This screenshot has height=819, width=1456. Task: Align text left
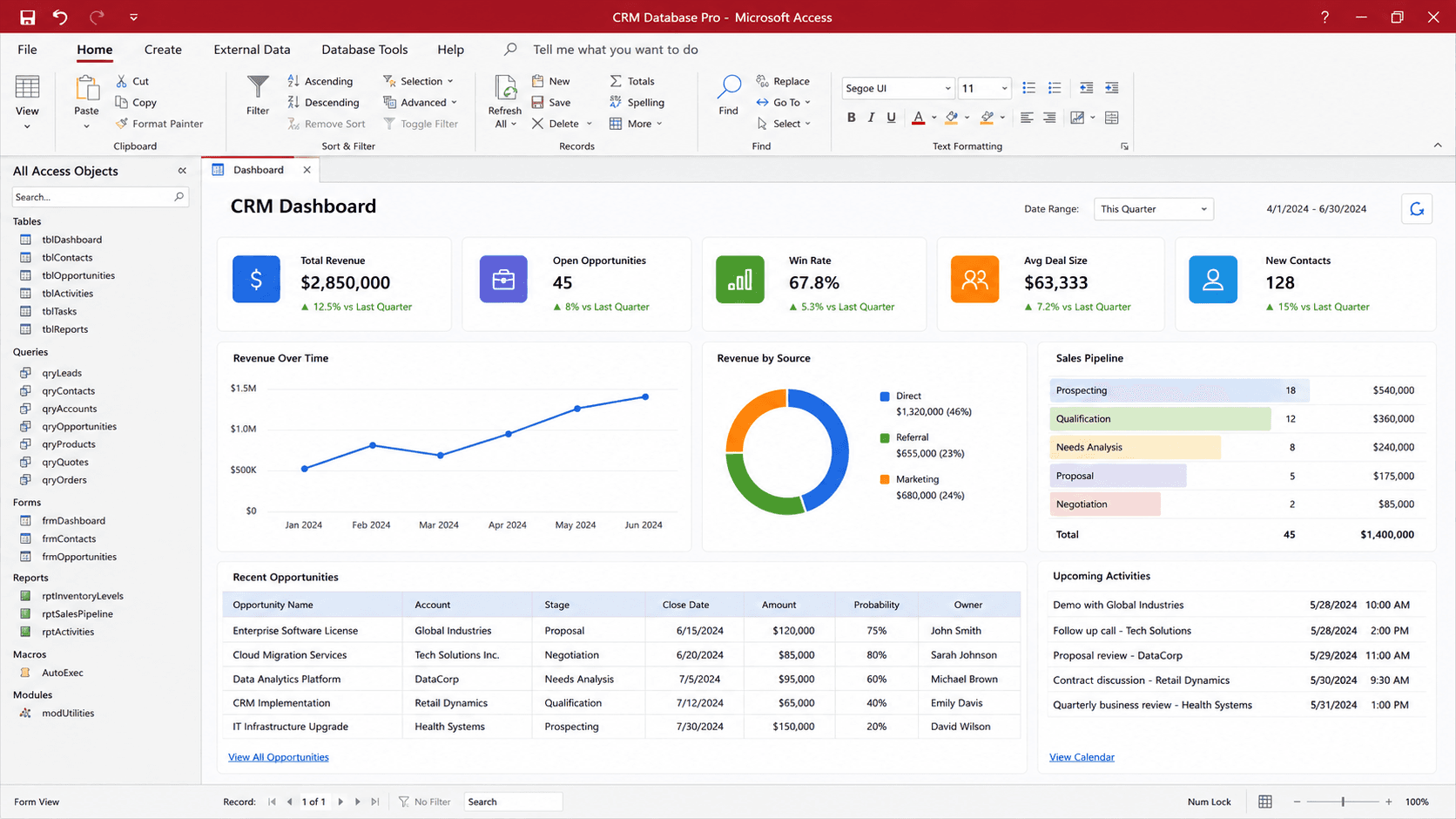(x=1028, y=118)
